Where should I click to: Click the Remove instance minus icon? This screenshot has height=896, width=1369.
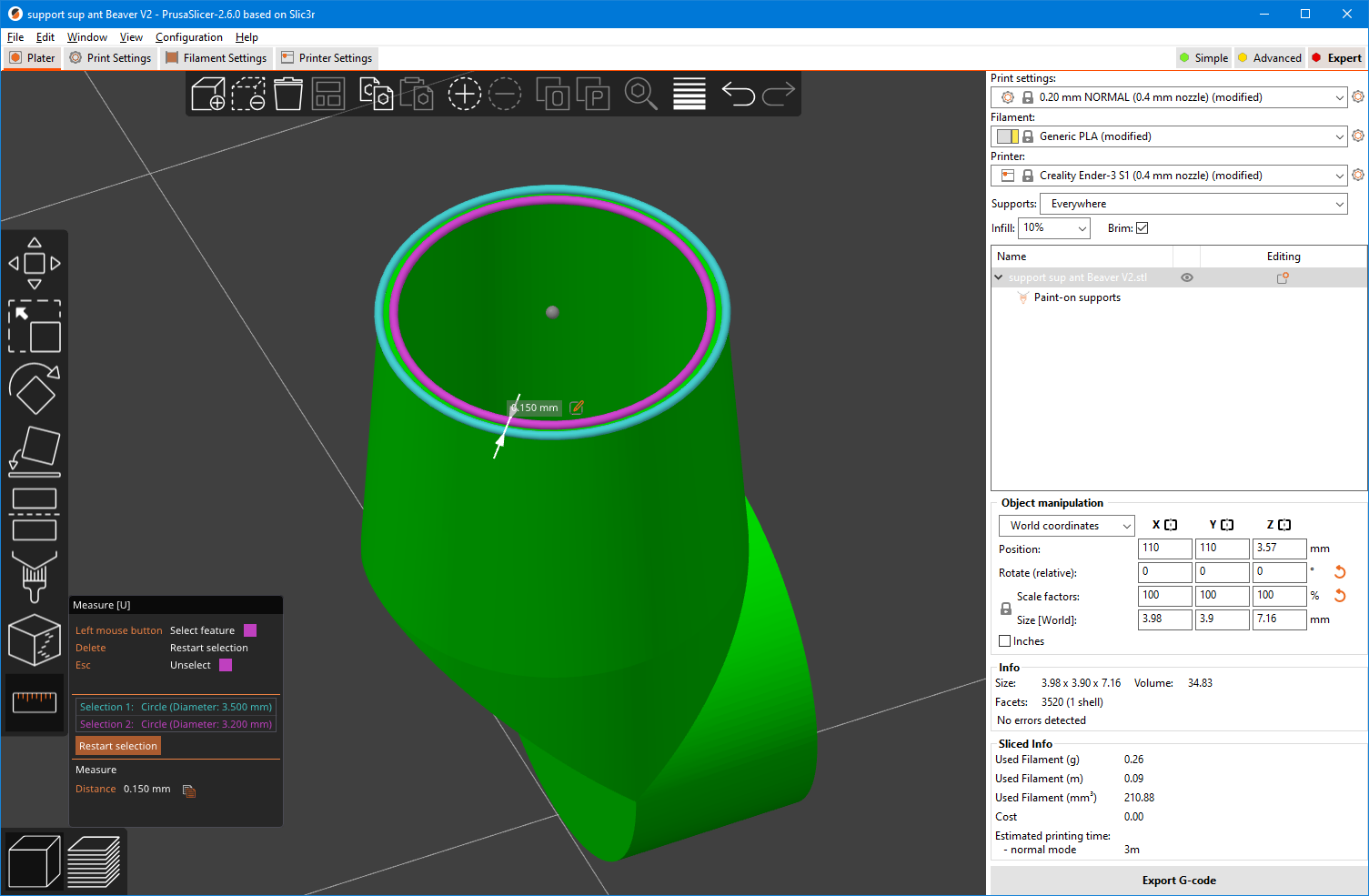click(505, 94)
